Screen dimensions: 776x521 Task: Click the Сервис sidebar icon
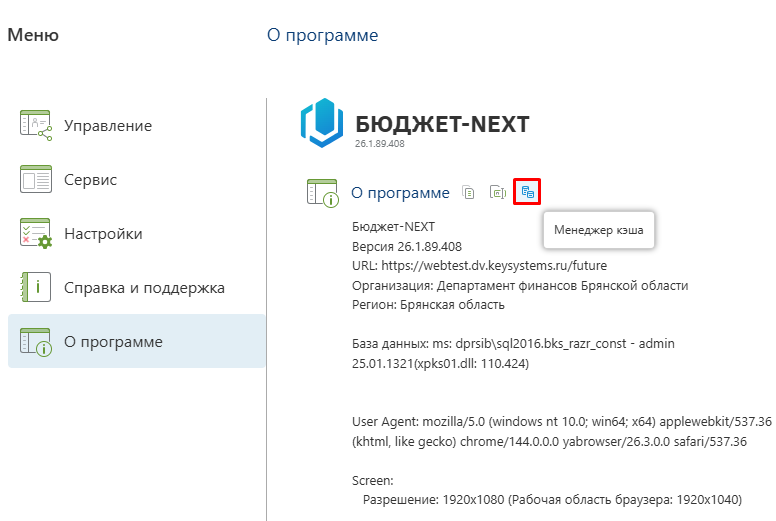click(x=36, y=180)
